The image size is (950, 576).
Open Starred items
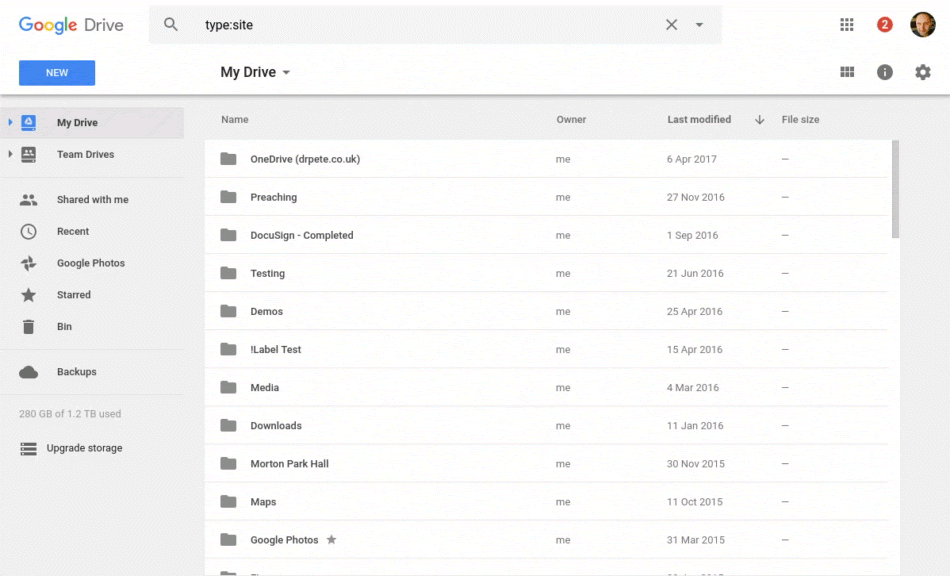click(92, 295)
